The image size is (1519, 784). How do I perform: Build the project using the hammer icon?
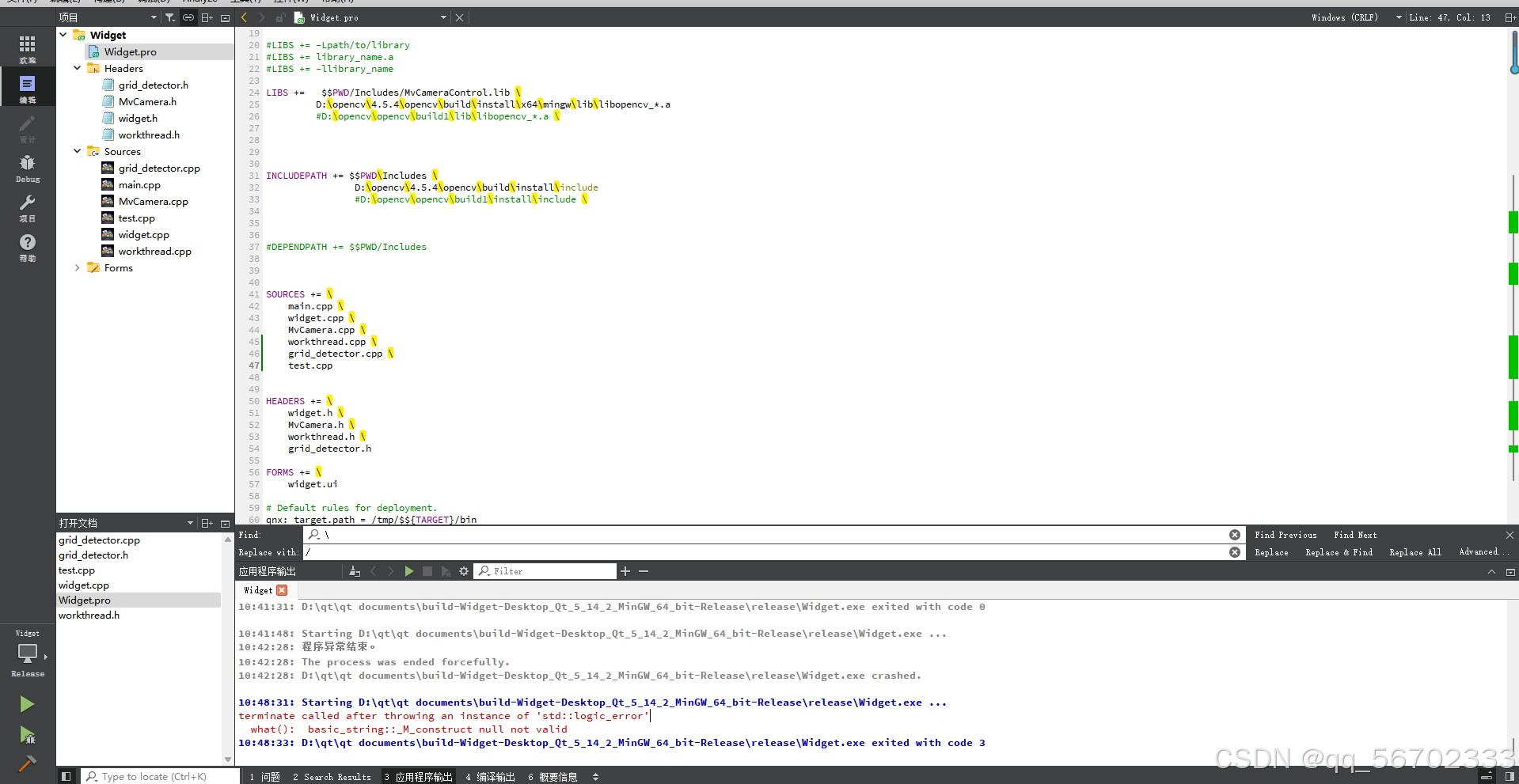click(x=26, y=763)
